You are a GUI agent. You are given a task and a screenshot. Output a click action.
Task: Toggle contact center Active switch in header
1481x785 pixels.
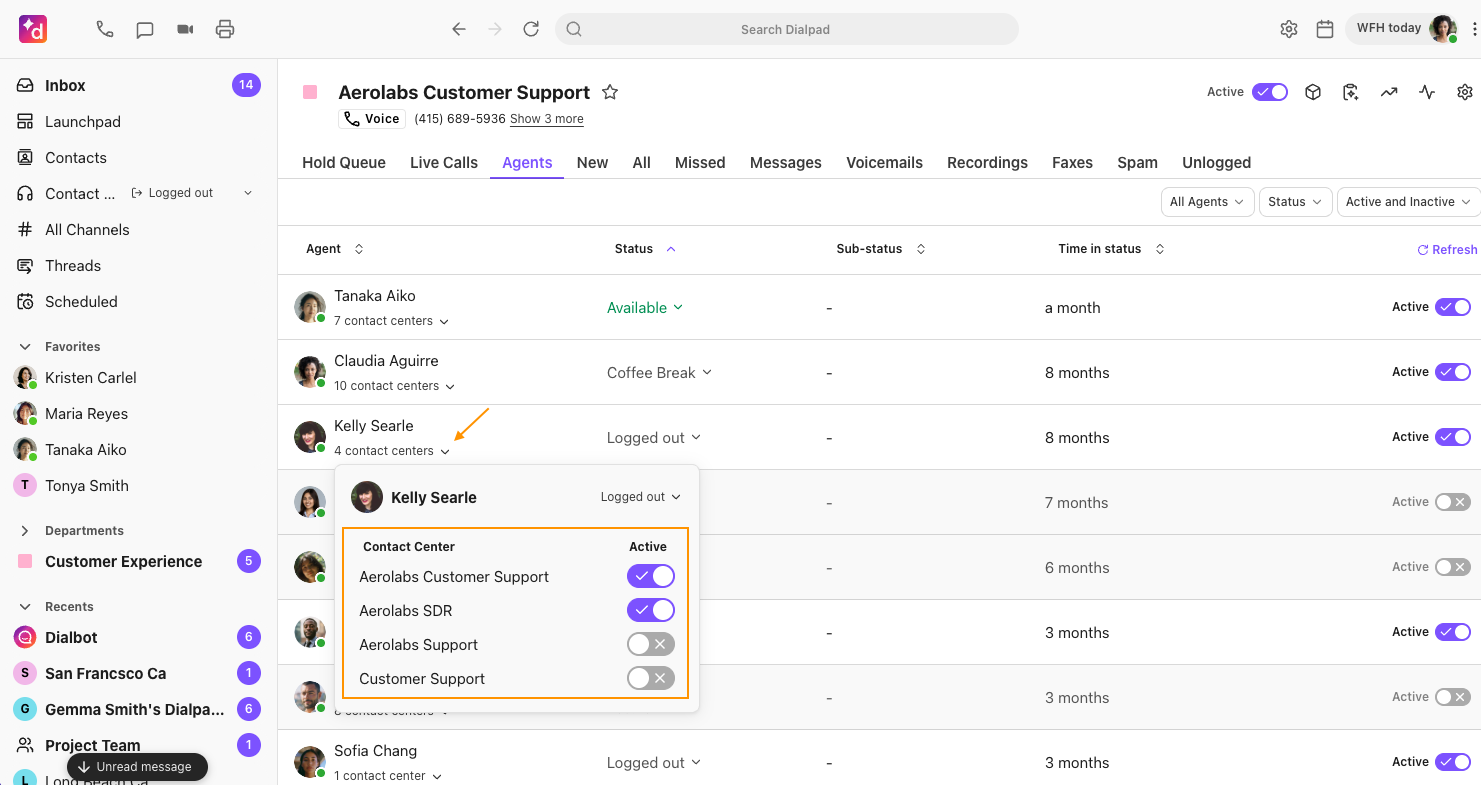tap(1270, 92)
